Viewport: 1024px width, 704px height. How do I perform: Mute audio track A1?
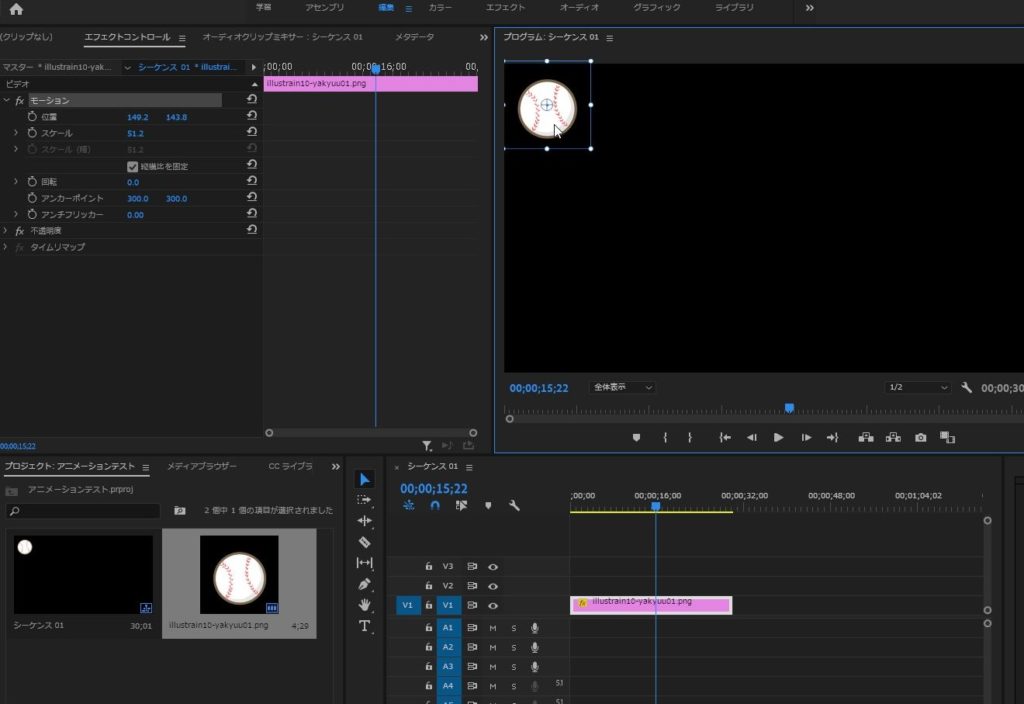(492, 628)
